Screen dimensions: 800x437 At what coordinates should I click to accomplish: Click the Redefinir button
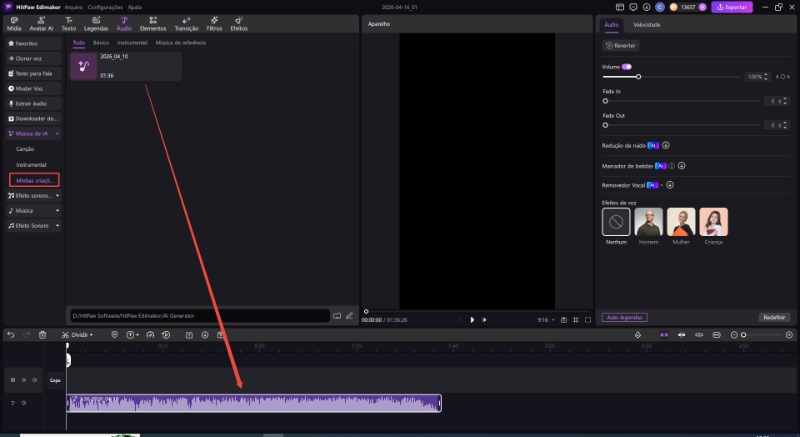[x=774, y=317]
